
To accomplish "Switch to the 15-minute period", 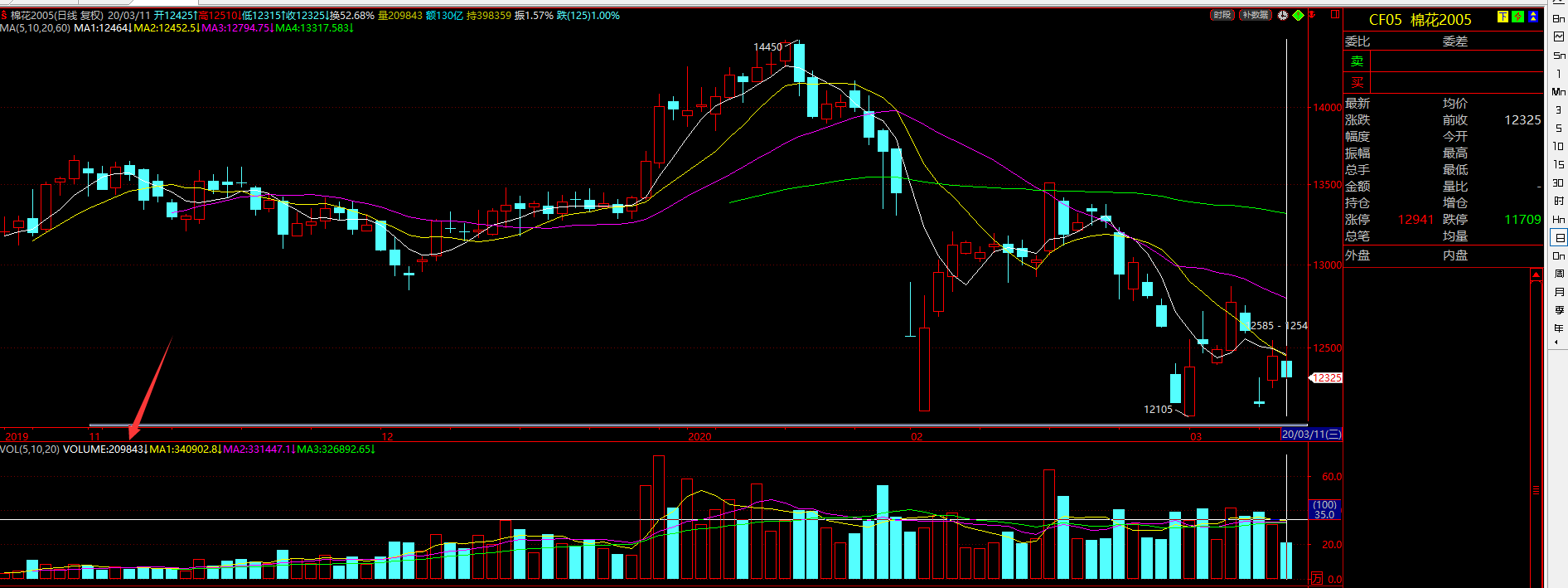I will click(1559, 164).
